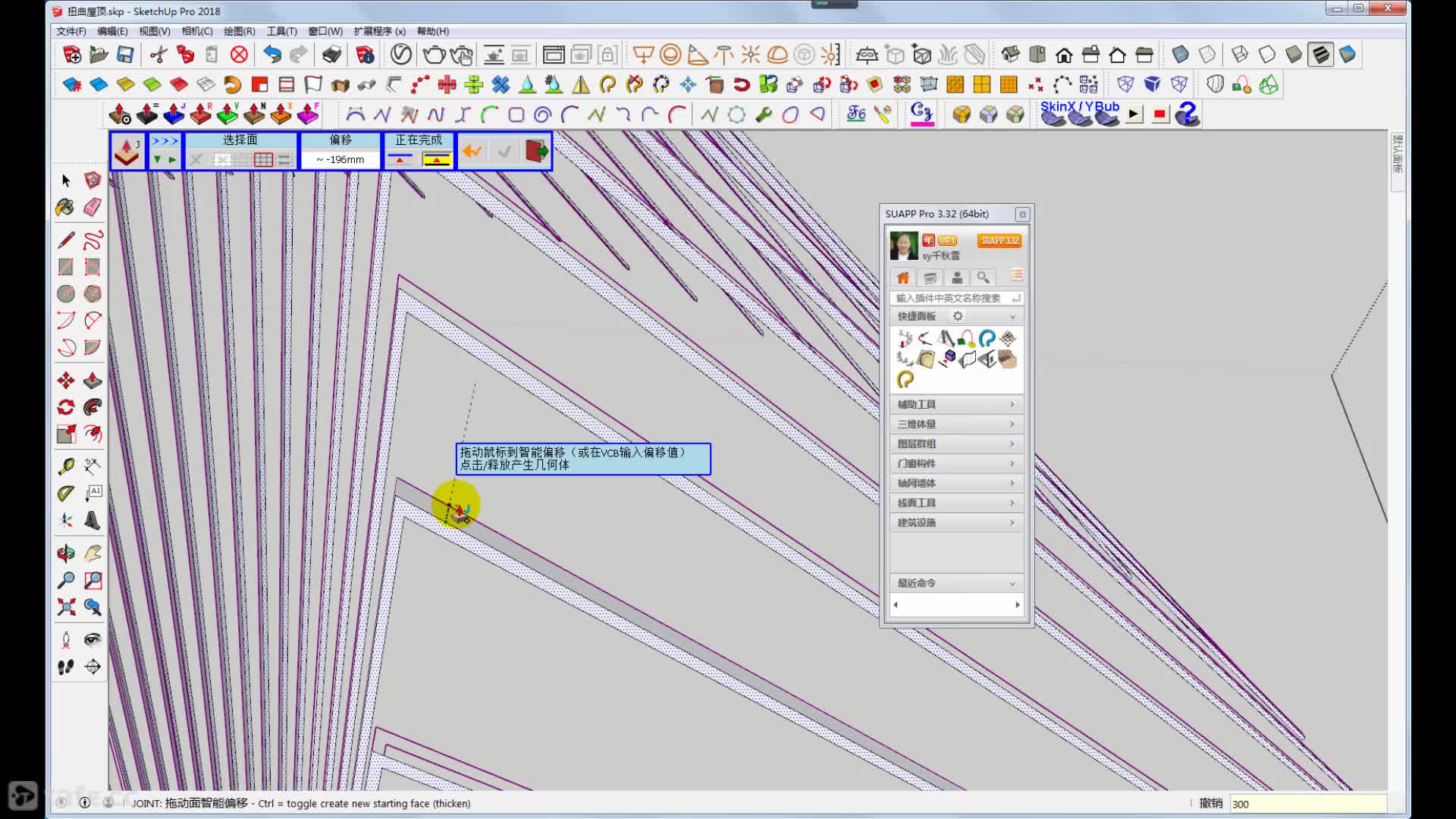The width and height of the screenshot is (1456, 819).
Task: Expand the 线面工具 section in SUAPP
Action: 956,503
